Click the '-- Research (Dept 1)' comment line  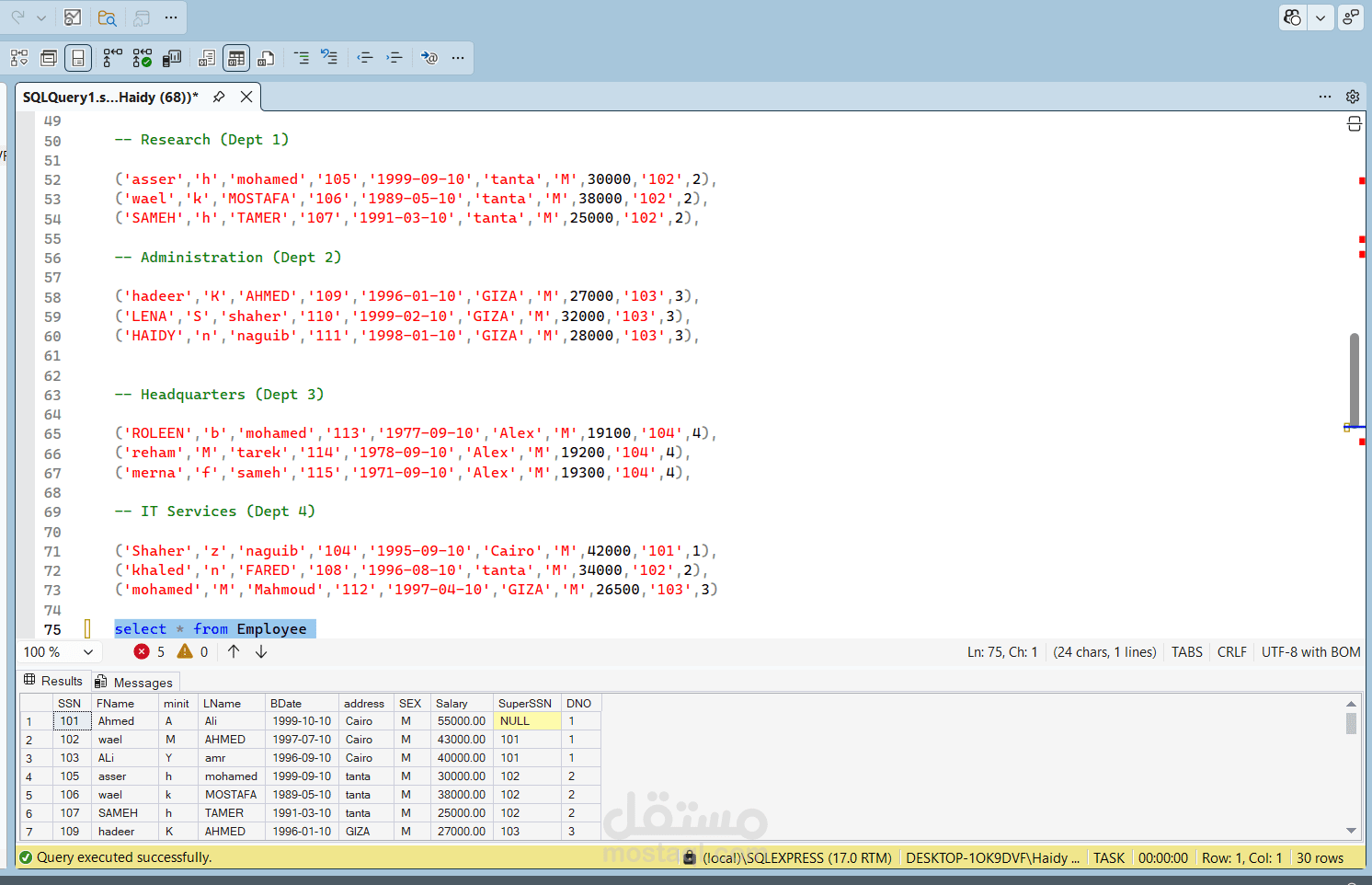coord(201,140)
